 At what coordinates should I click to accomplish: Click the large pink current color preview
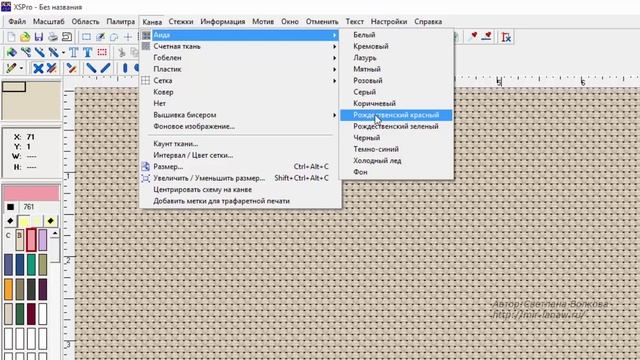tap(31, 193)
